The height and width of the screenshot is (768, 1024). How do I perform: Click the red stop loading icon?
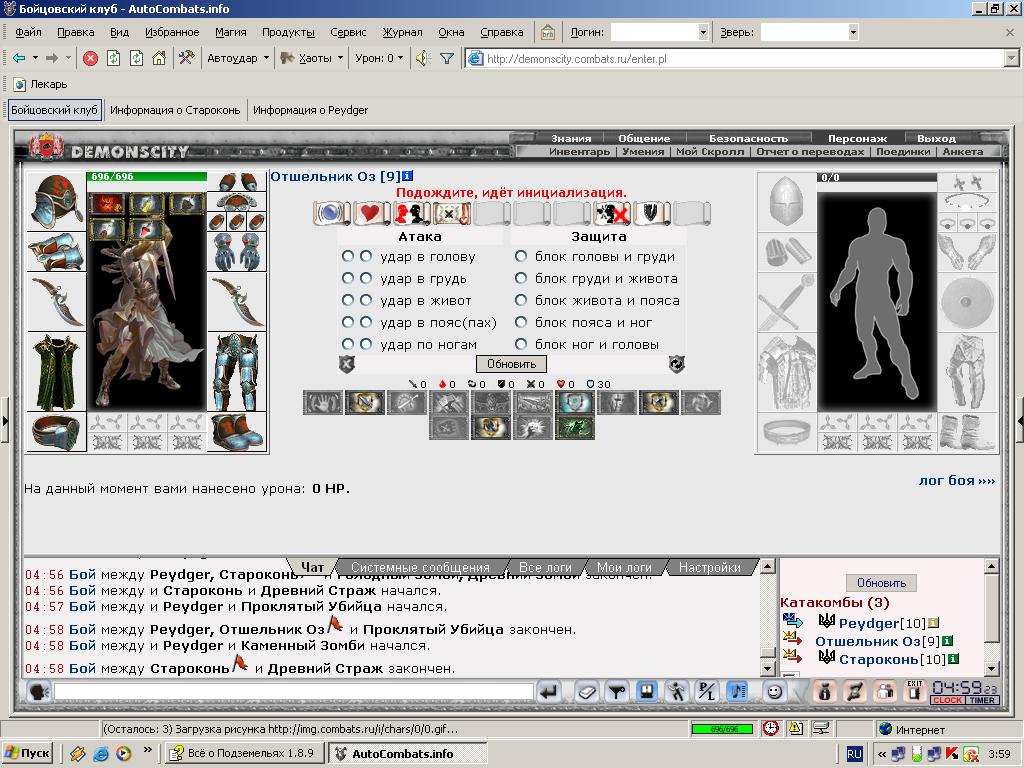(91, 59)
